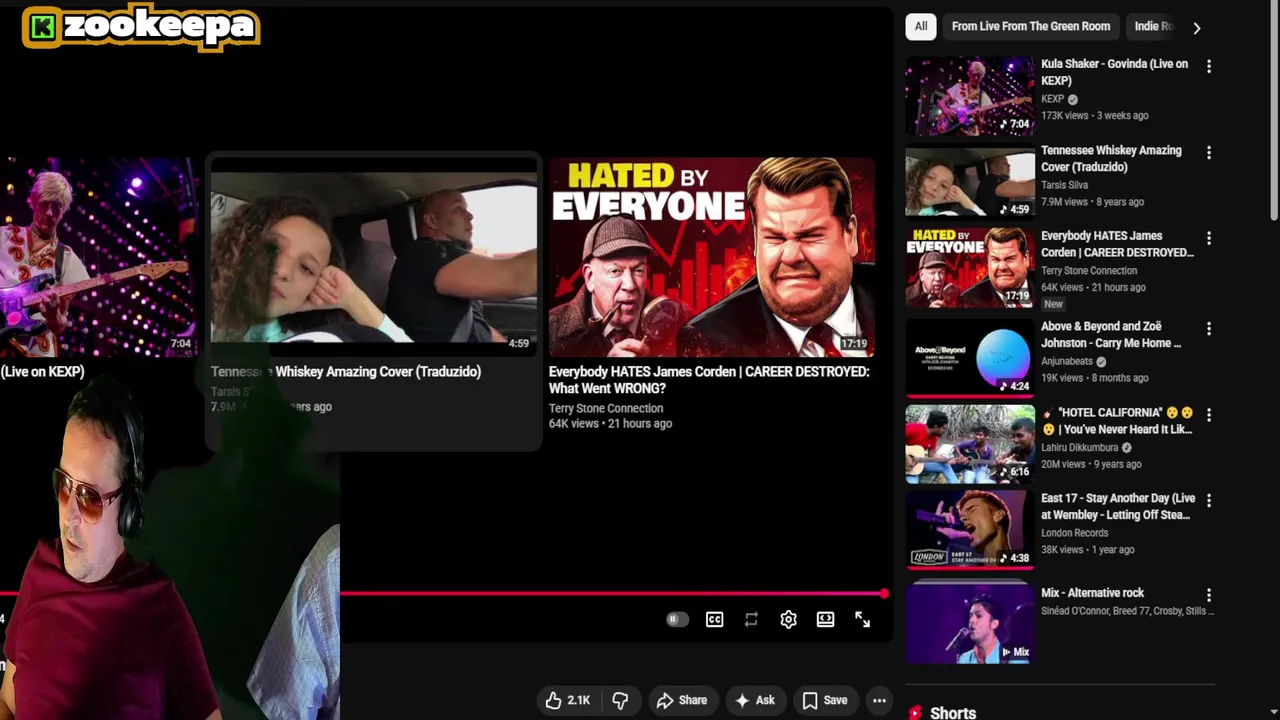Open more actions ellipsis below video

pos(879,701)
